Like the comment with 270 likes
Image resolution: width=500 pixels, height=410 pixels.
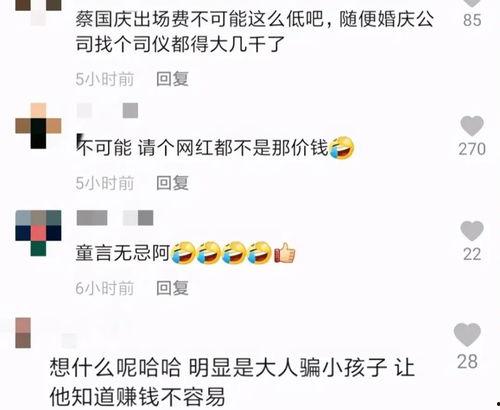pyautogui.click(x=472, y=126)
